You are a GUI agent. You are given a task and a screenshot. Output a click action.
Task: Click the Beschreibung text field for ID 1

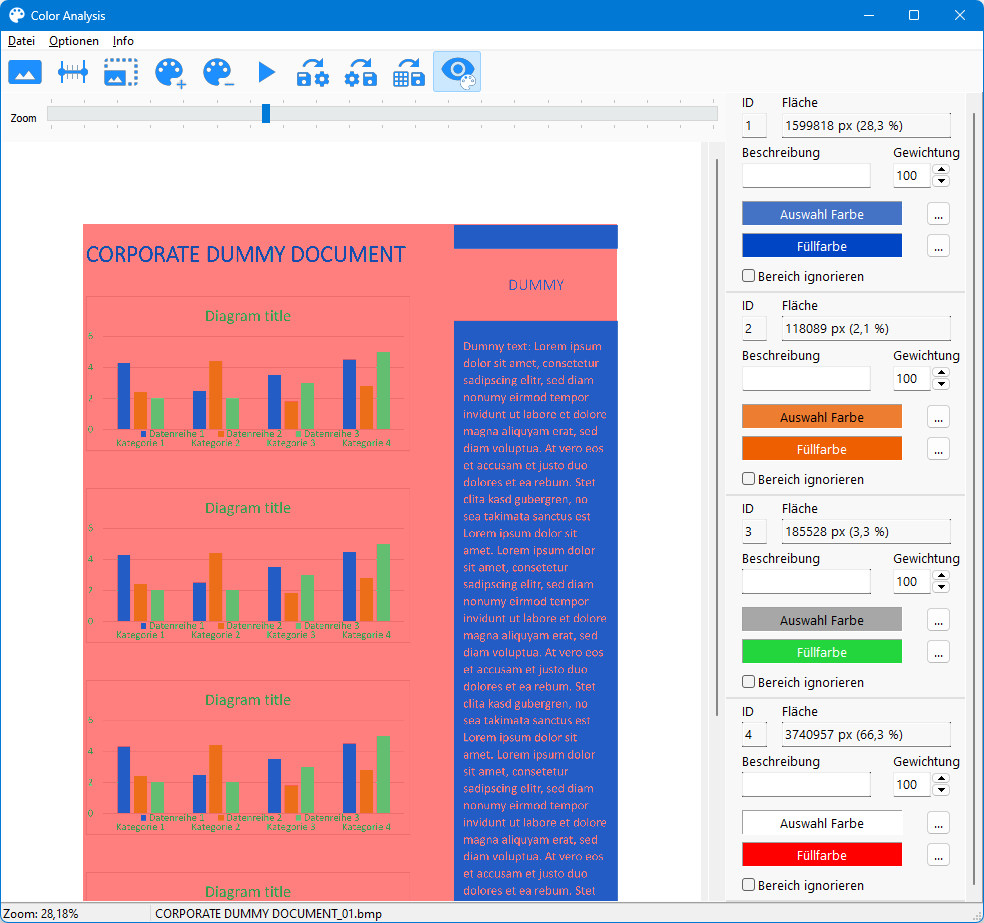pyautogui.click(x=806, y=176)
